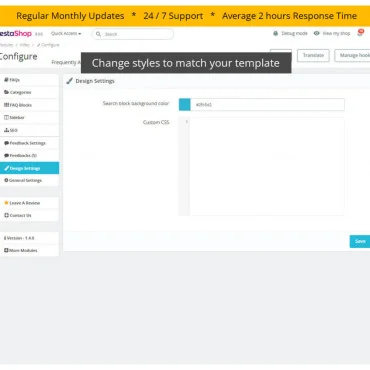Screen dimensions: 370x370
Task: Open the Categories sidebar section
Action: coord(29,92)
